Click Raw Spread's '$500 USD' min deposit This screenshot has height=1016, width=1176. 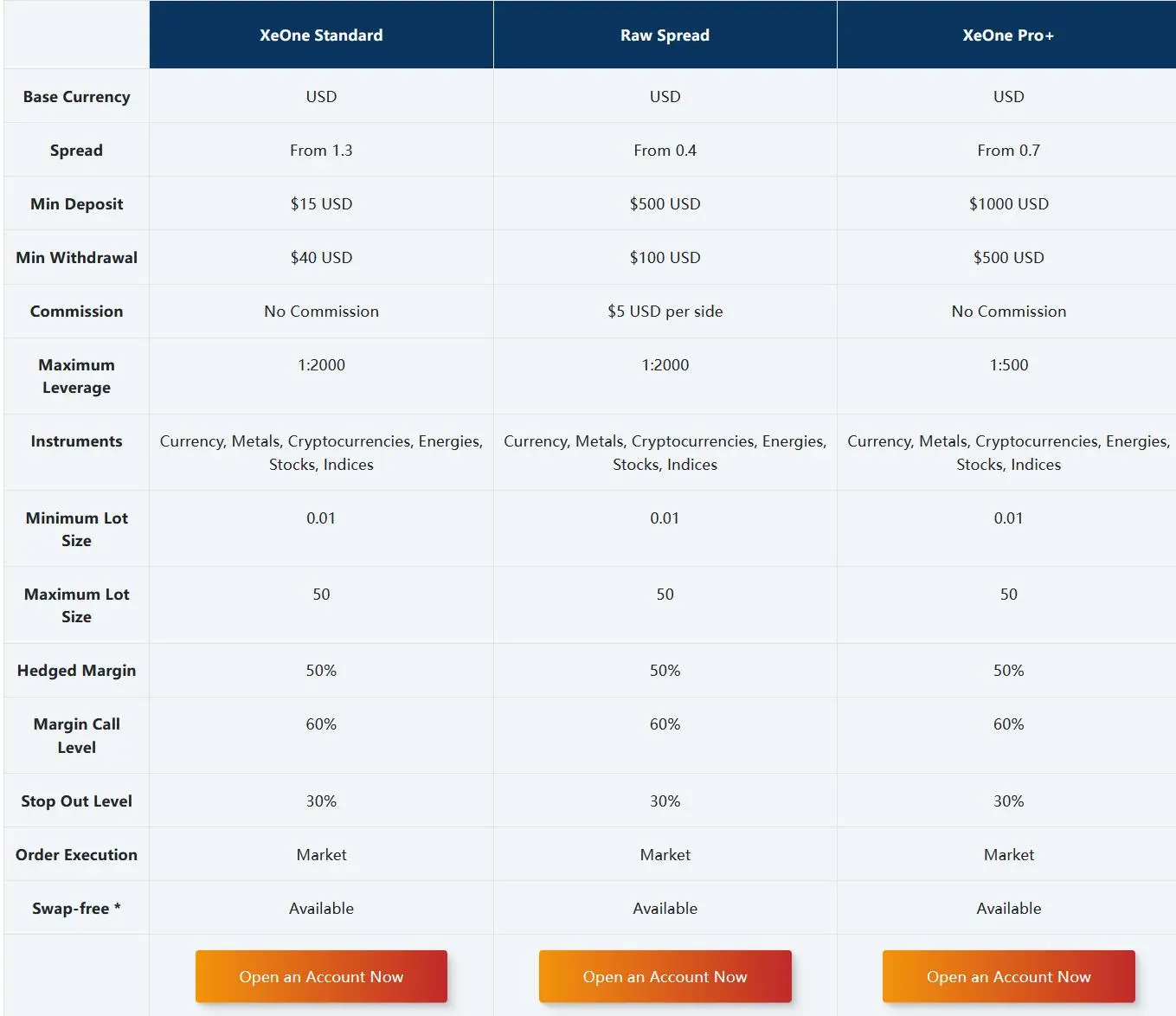pyautogui.click(x=665, y=204)
